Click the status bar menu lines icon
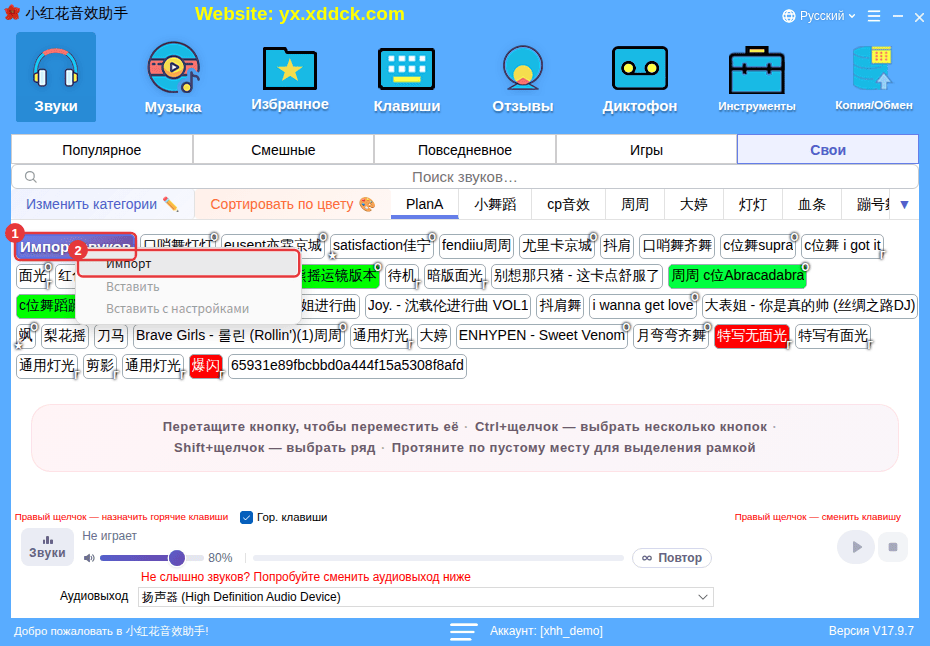 [463, 631]
